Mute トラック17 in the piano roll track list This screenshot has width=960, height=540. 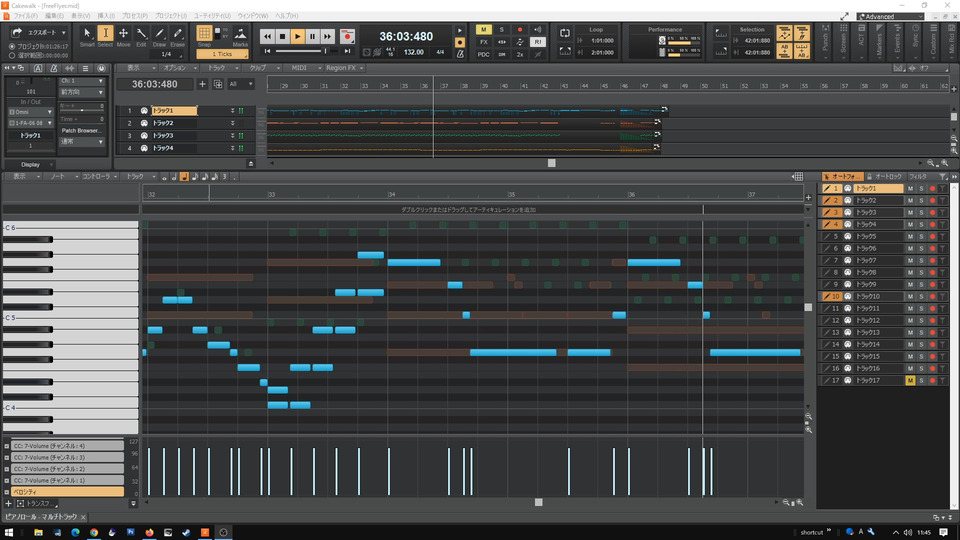910,381
